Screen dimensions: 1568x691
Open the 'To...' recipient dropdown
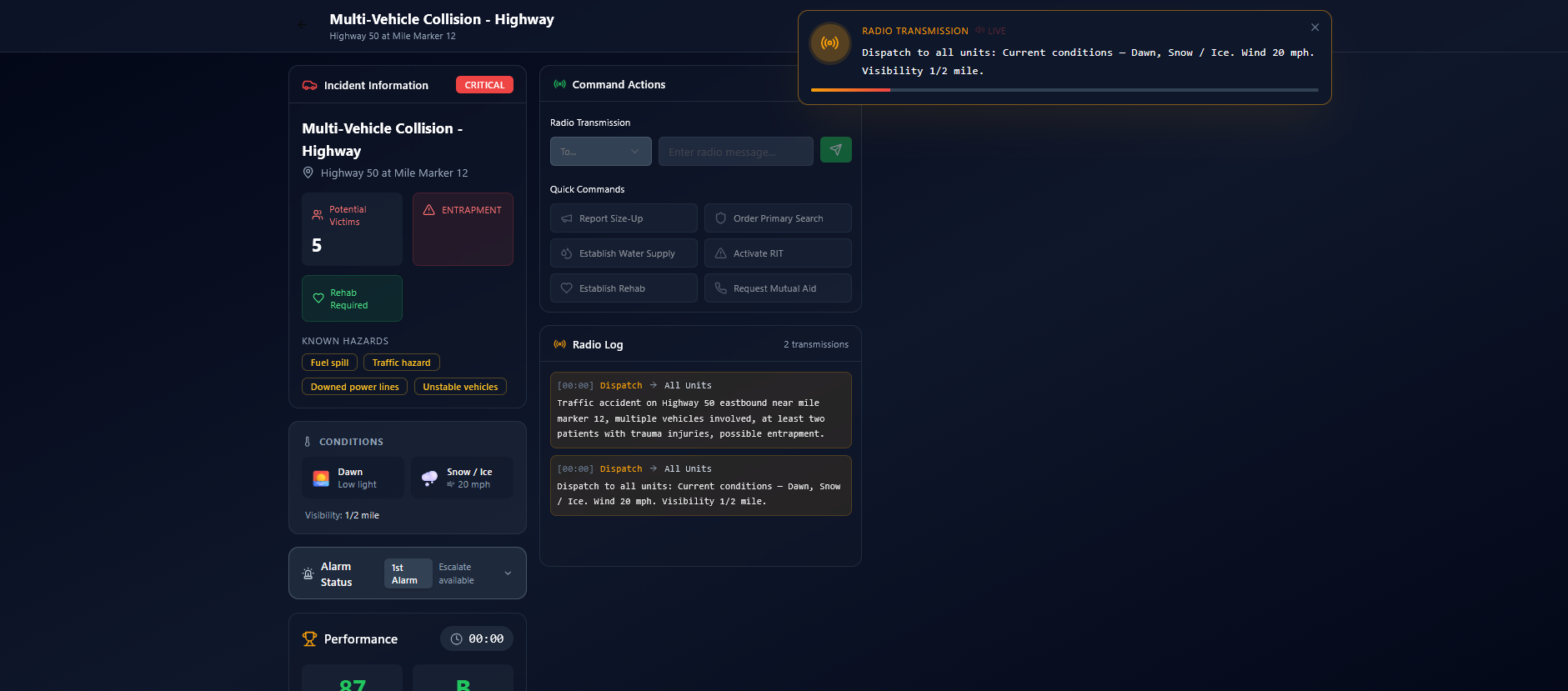click(x=600, y=152)
